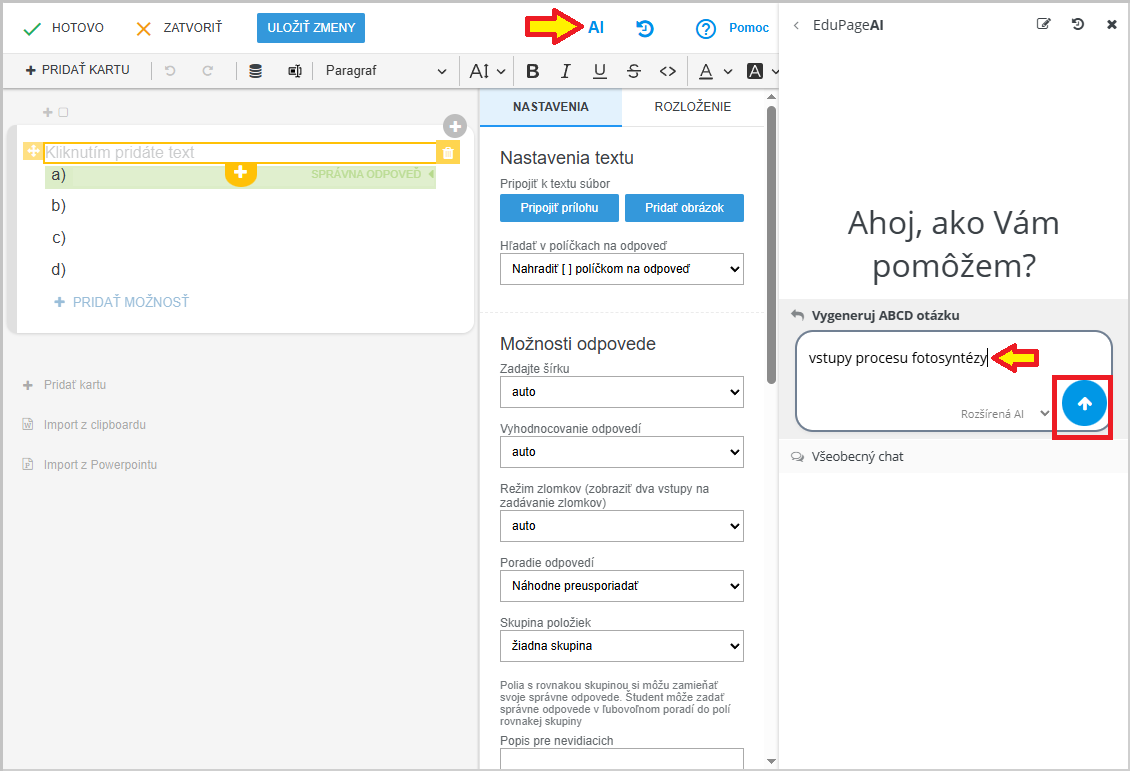Click the gray plus circle on card corner

point(455,126)
